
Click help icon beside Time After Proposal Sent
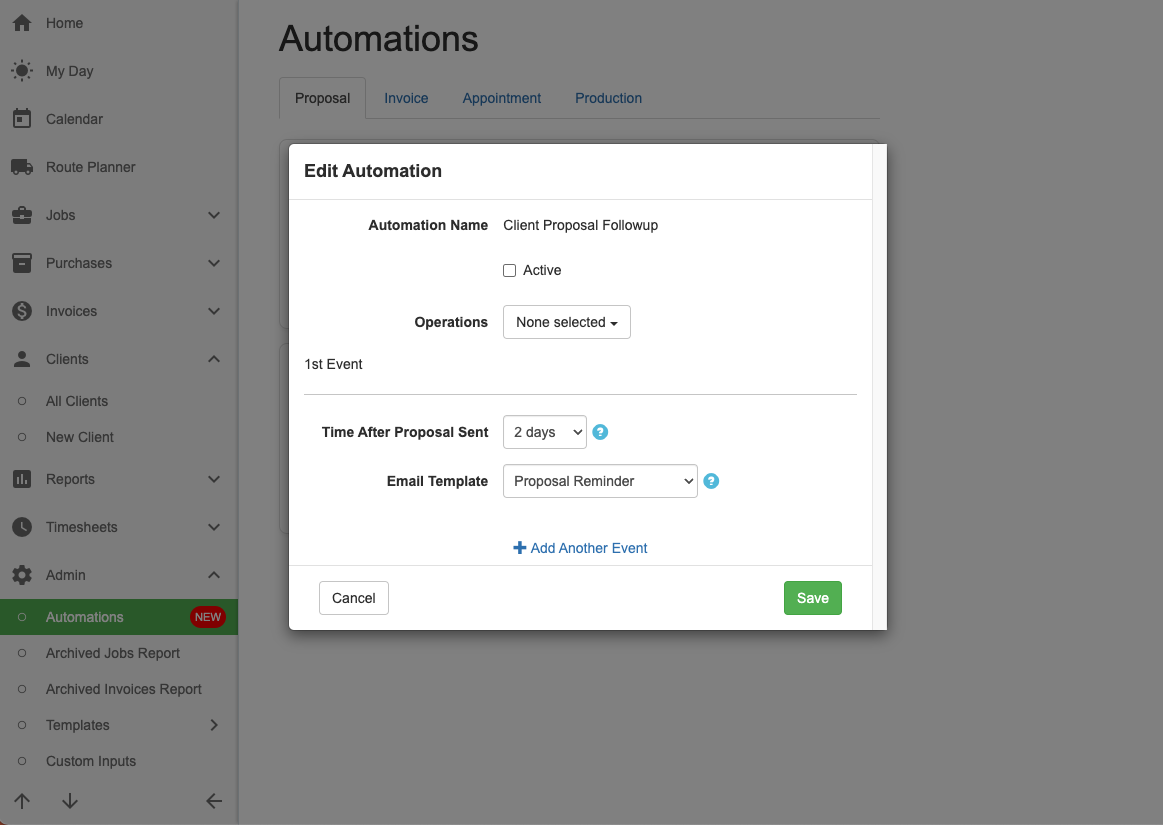click(600, 432)
